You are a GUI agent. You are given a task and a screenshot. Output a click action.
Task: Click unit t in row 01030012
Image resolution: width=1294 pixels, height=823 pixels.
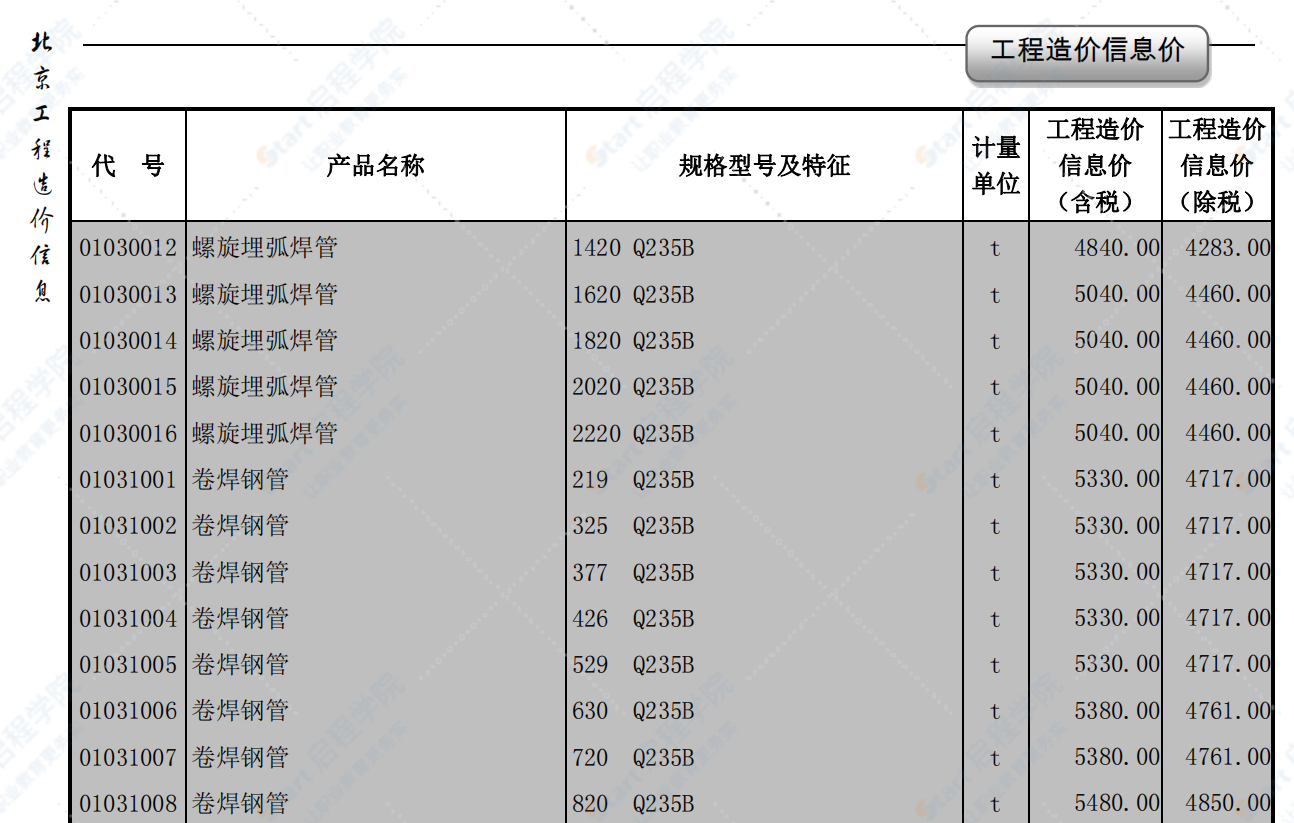click(x=995, y=249)
